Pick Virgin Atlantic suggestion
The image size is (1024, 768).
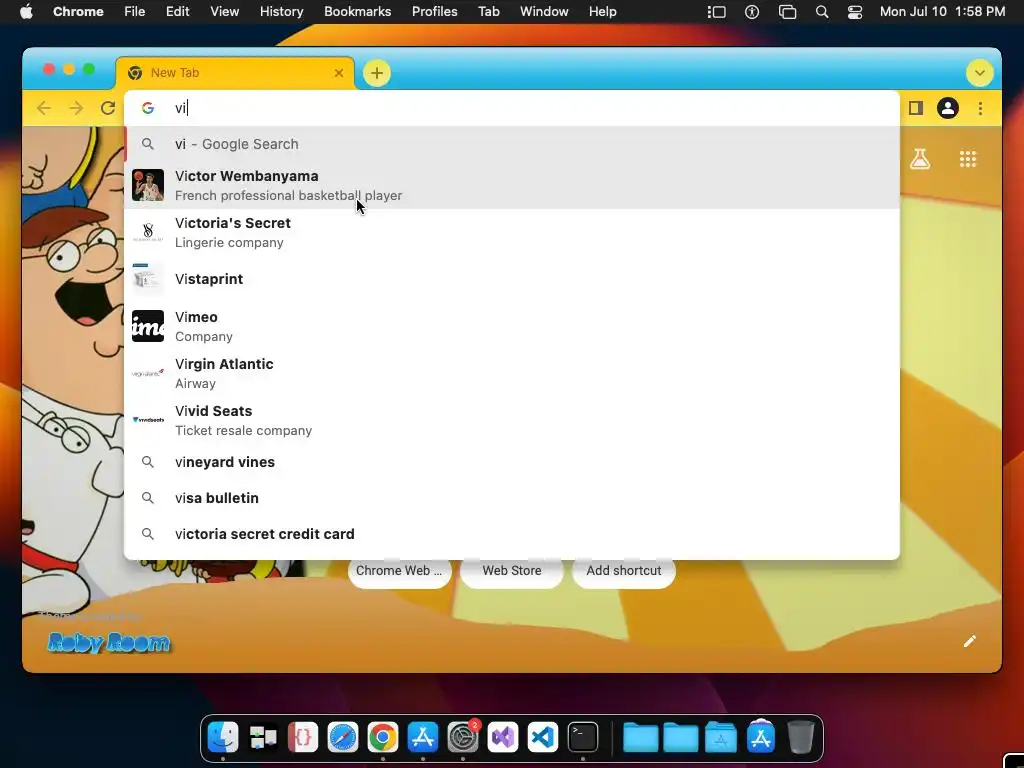512,373
